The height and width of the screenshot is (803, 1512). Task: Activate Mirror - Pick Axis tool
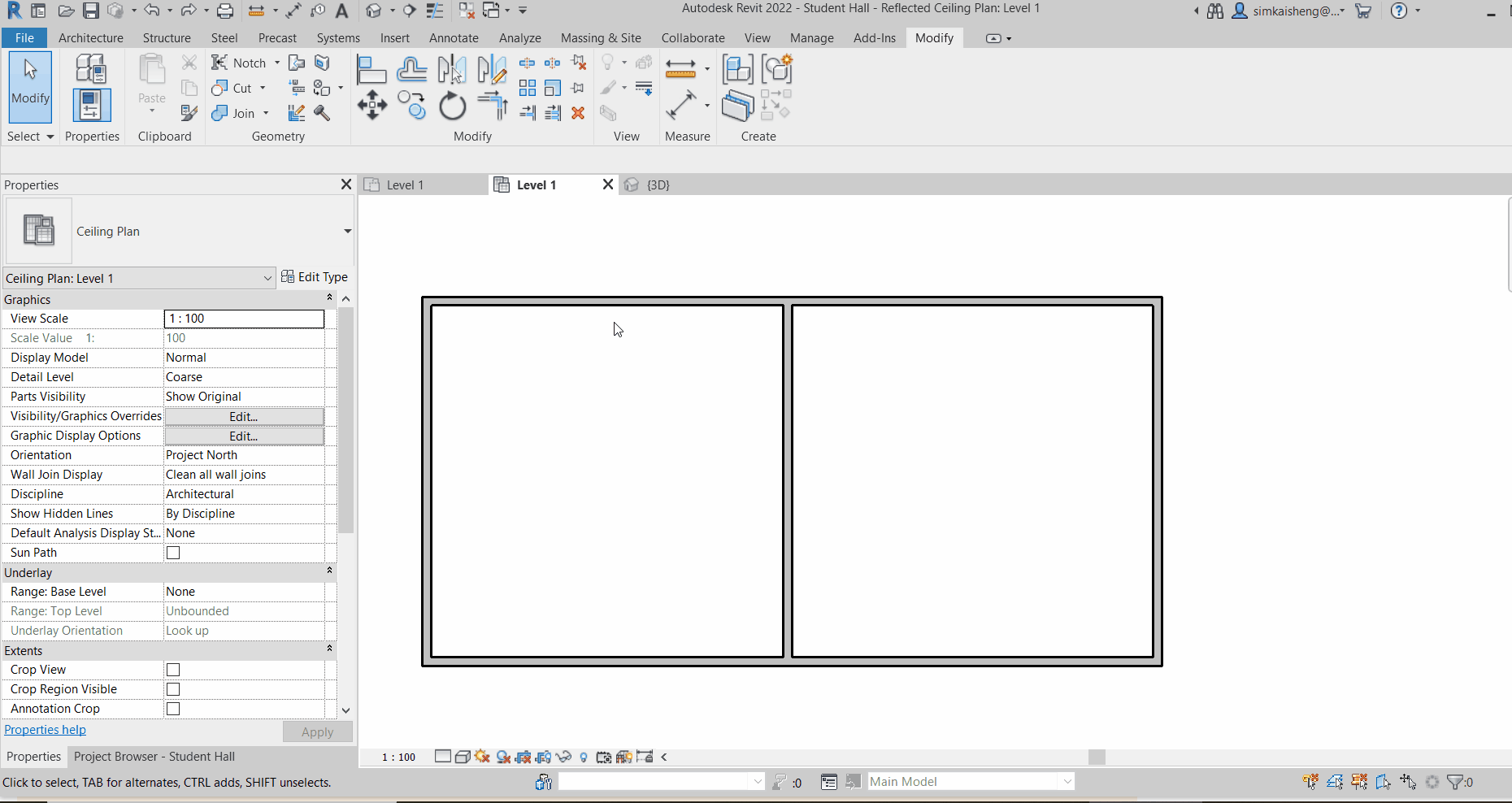coord(452,70)
